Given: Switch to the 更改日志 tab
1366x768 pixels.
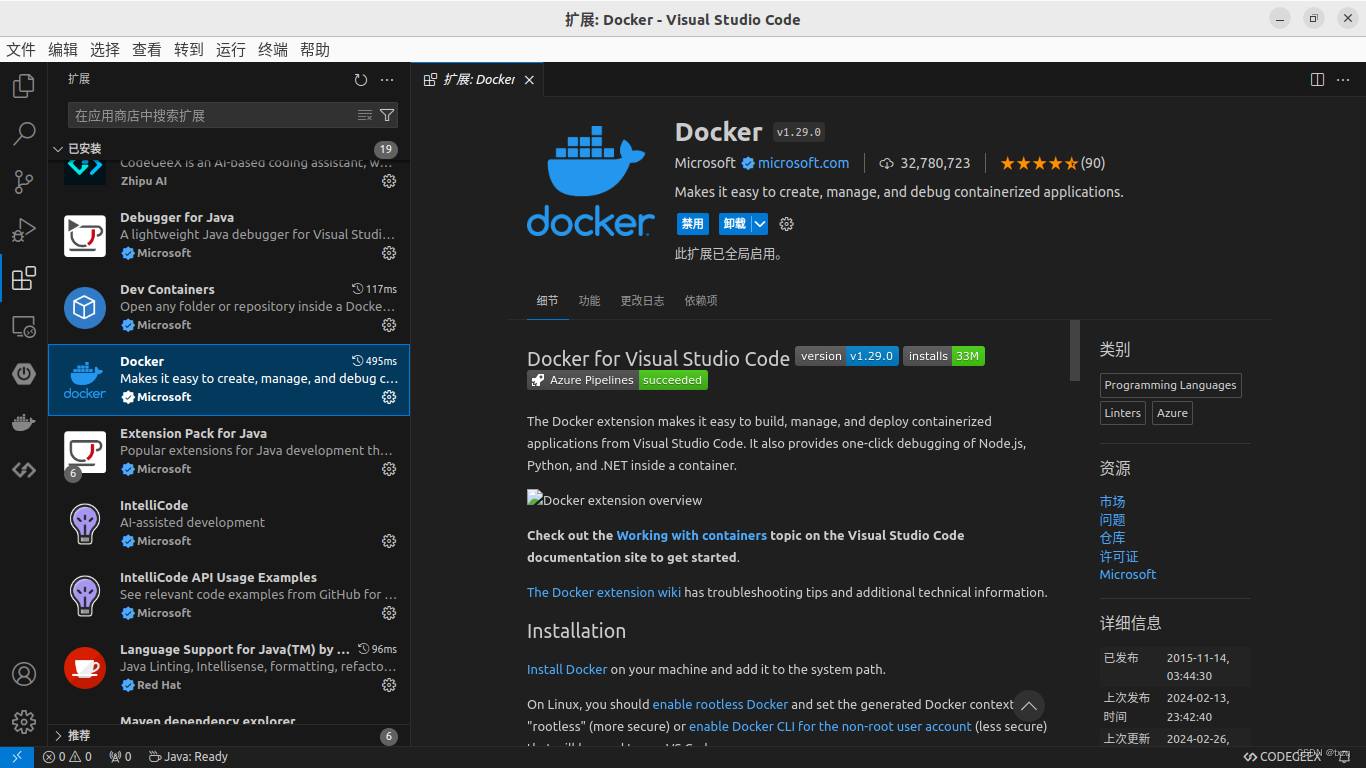Looking at the screenshot, I should (x=642, y=301).
